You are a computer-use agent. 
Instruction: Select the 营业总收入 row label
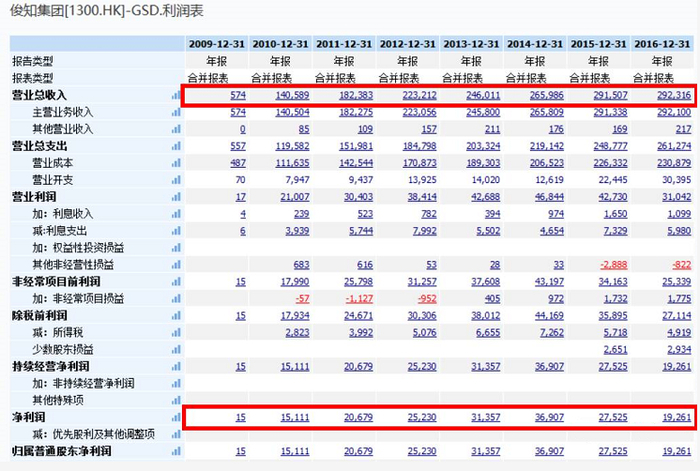point(39,95)
